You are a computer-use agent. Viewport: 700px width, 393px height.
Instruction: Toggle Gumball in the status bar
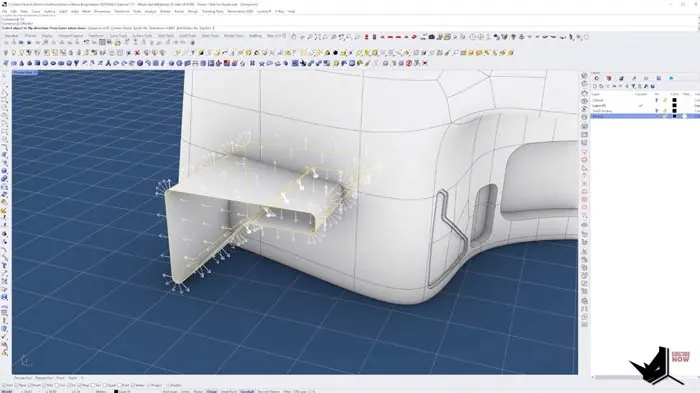pyautogui.click(x=247, y=391)
